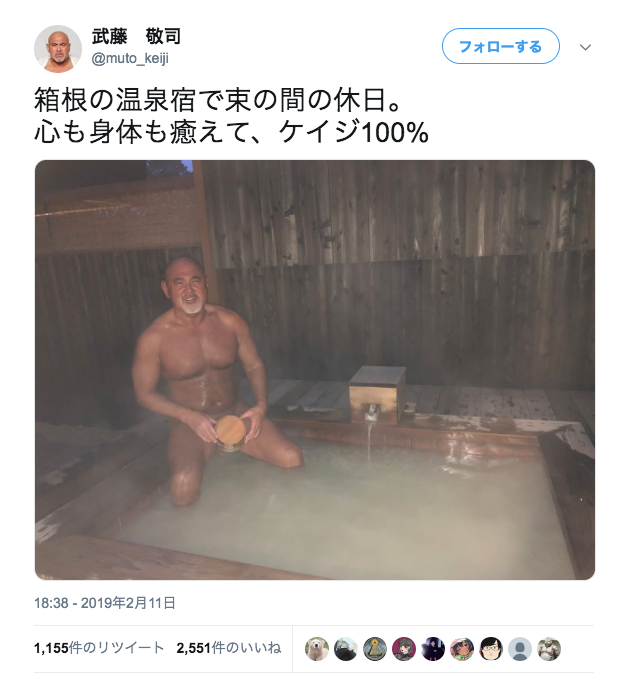Open the polar bear avatar liker profile
This screenshot has width=633, height=675.
tap(317, 649)
